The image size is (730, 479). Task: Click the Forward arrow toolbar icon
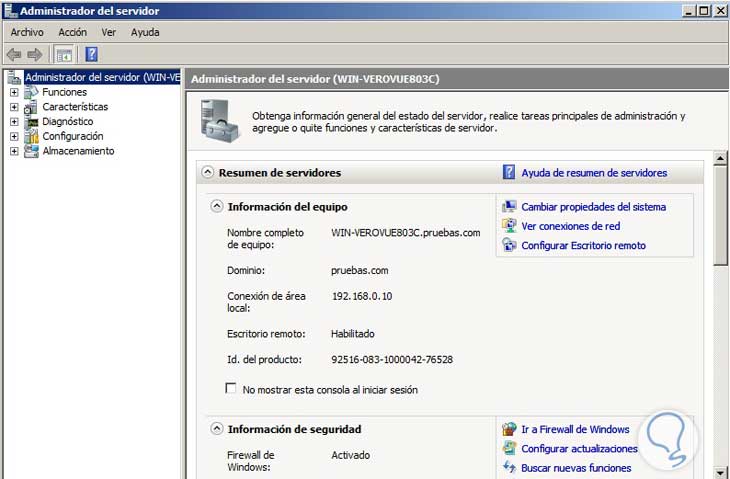point(35,54)
